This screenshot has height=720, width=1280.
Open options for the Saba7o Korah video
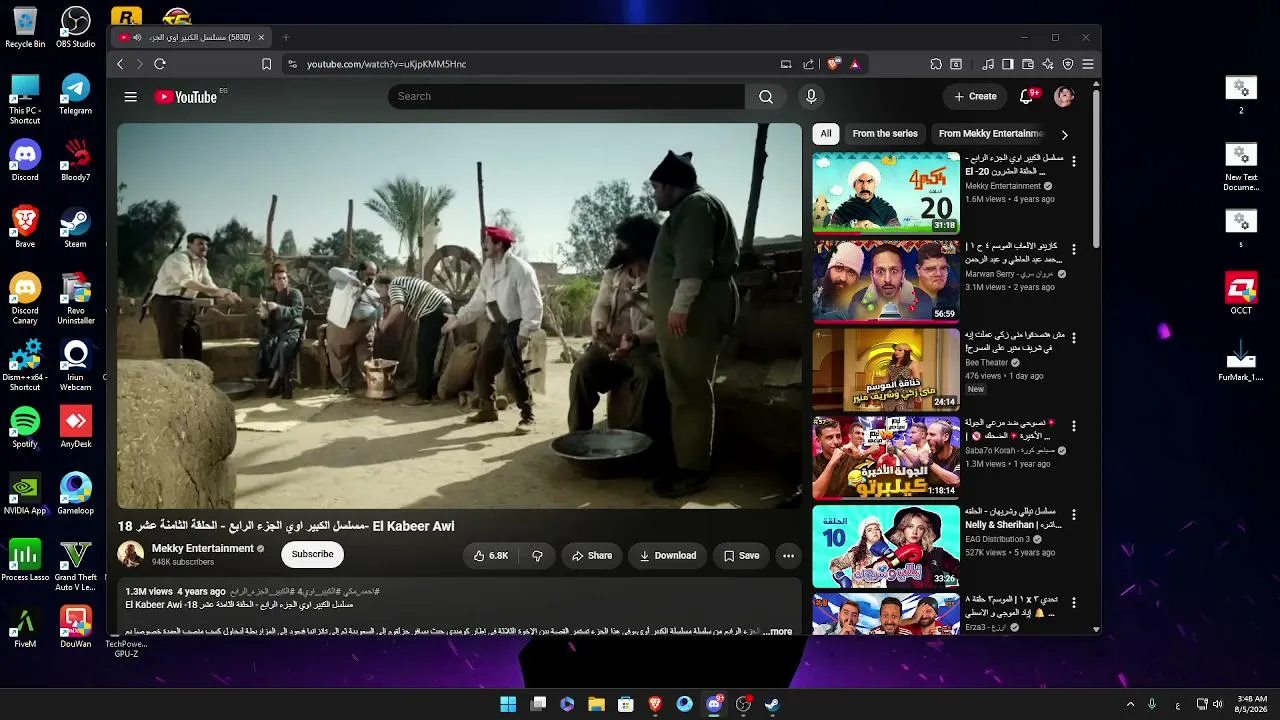click(x=1074, y=426)
